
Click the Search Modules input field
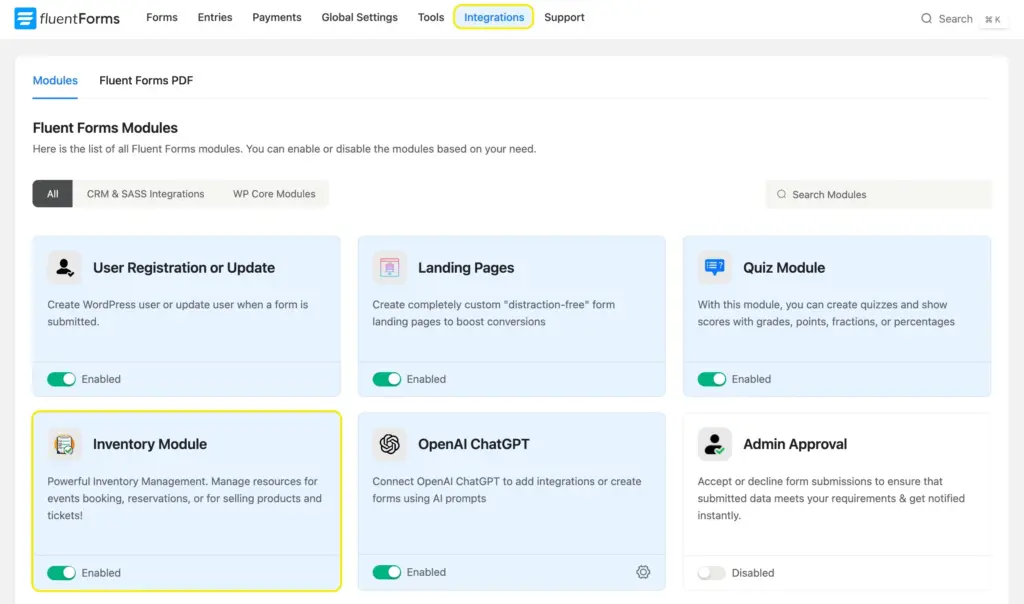click(878, 194)
